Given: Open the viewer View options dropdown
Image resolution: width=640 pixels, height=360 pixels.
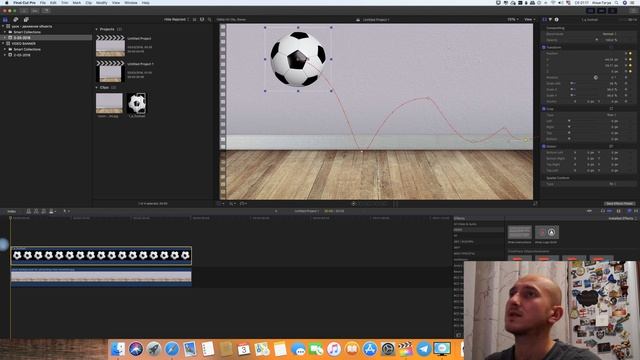Looking at the screenshot, I should coord(529,19).
